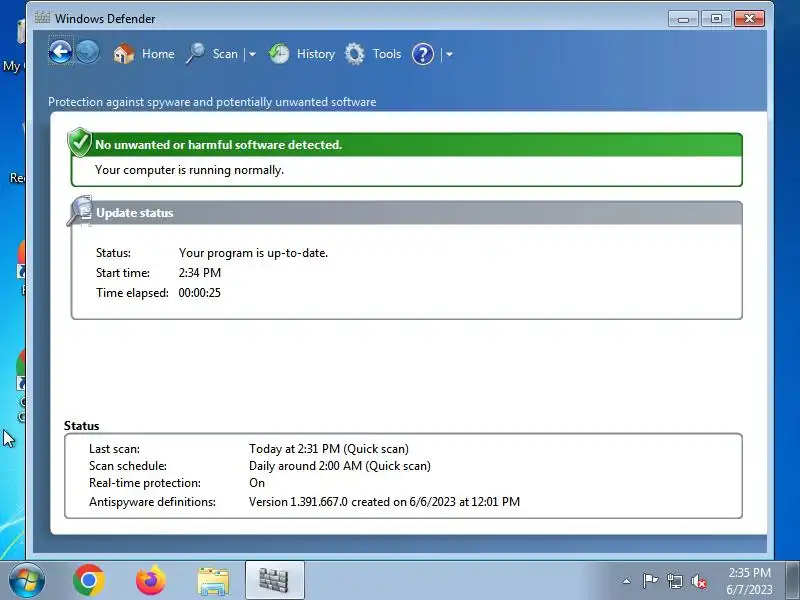Click the 'Antispyware definitions:' label
800x600 pixels.
coord(152,502)
